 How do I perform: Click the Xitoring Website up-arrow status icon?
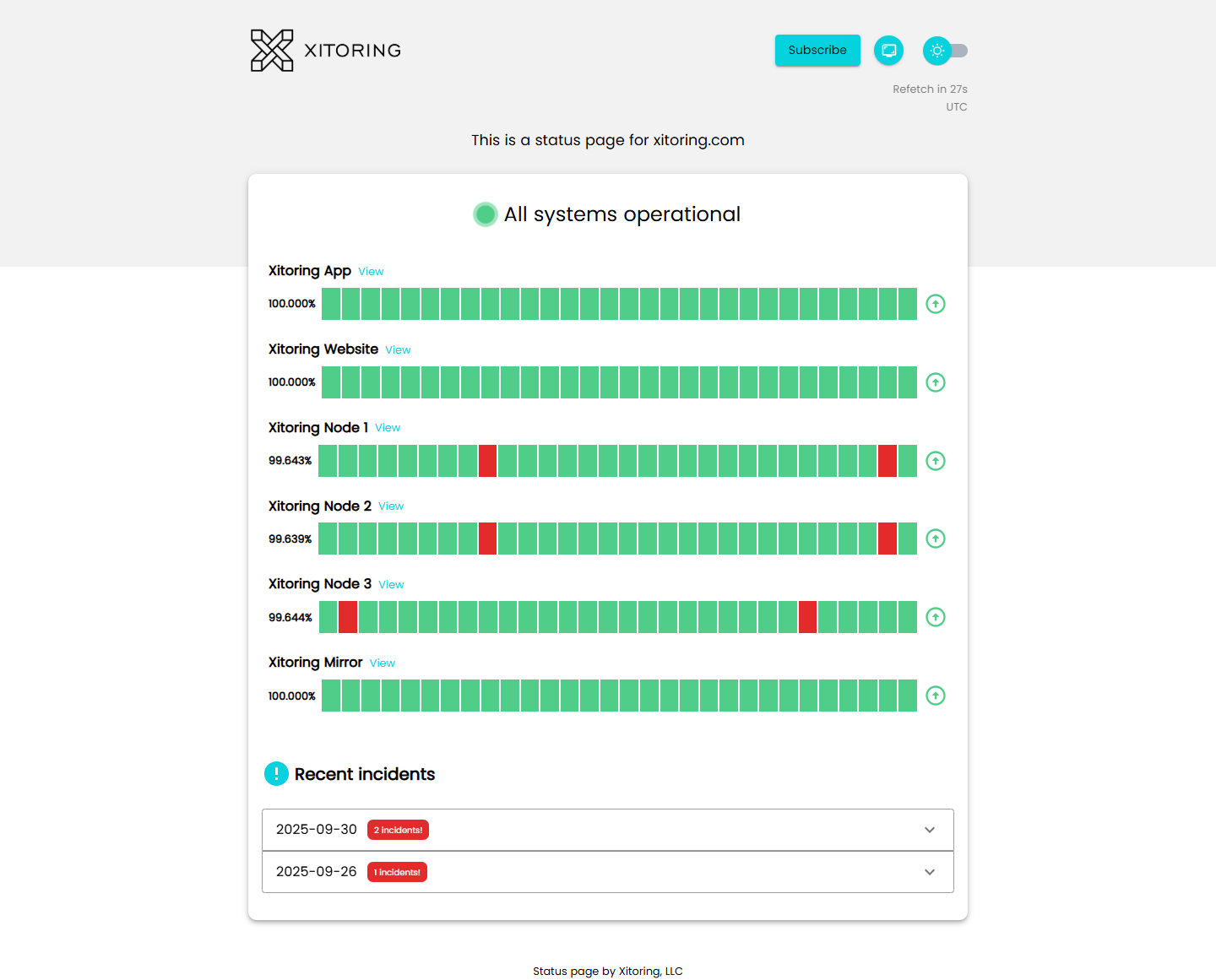click(x=936, y=382)
